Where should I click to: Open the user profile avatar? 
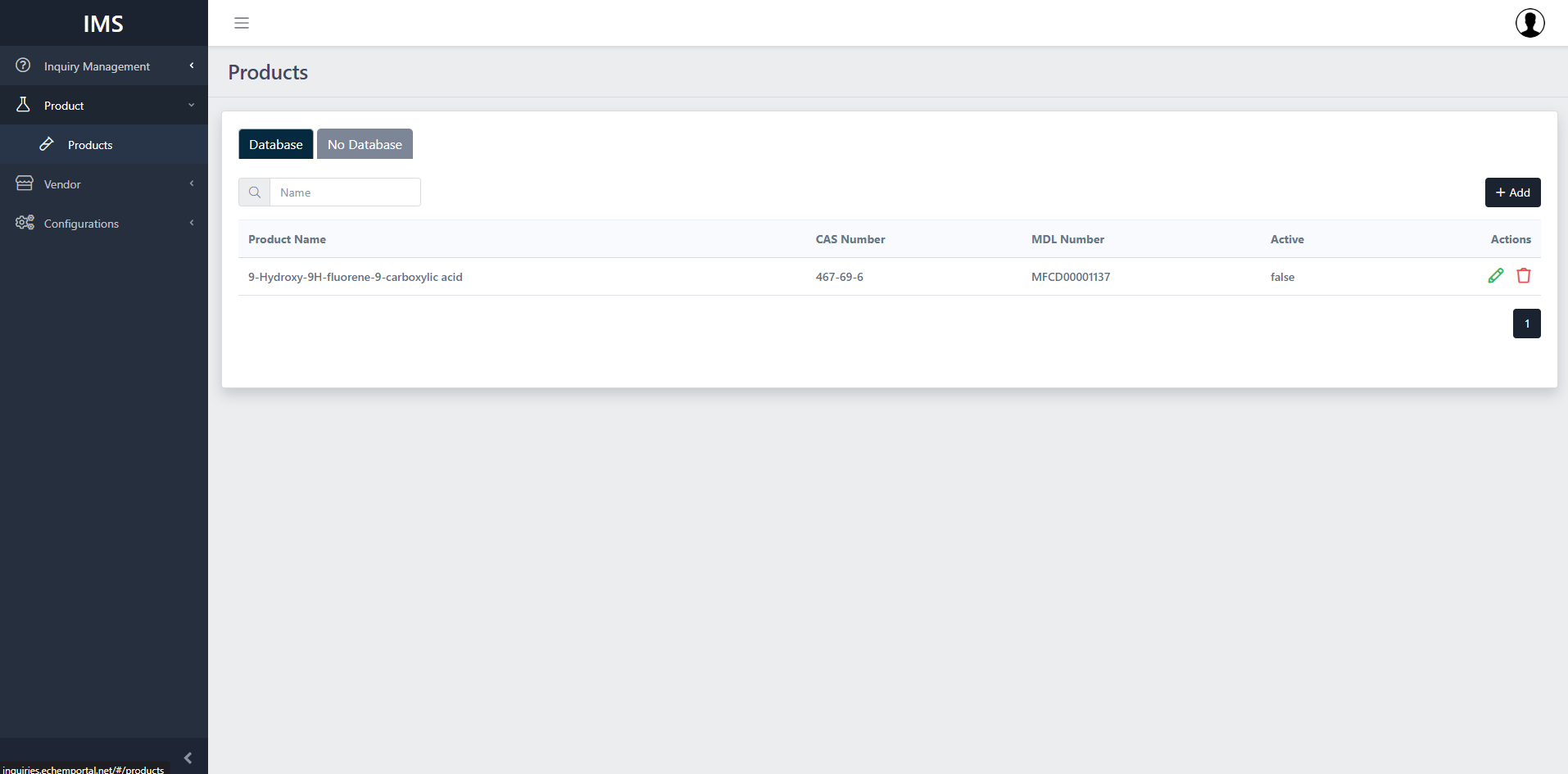click(x=1529, y=23)
